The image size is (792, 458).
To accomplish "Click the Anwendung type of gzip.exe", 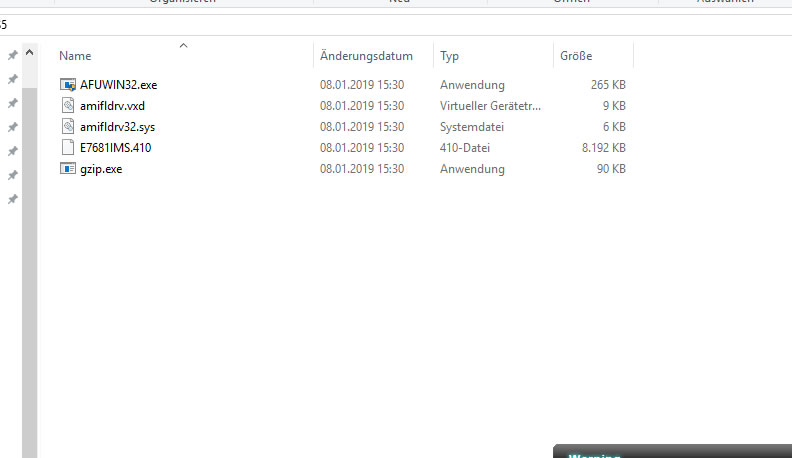I will point(472,169).
